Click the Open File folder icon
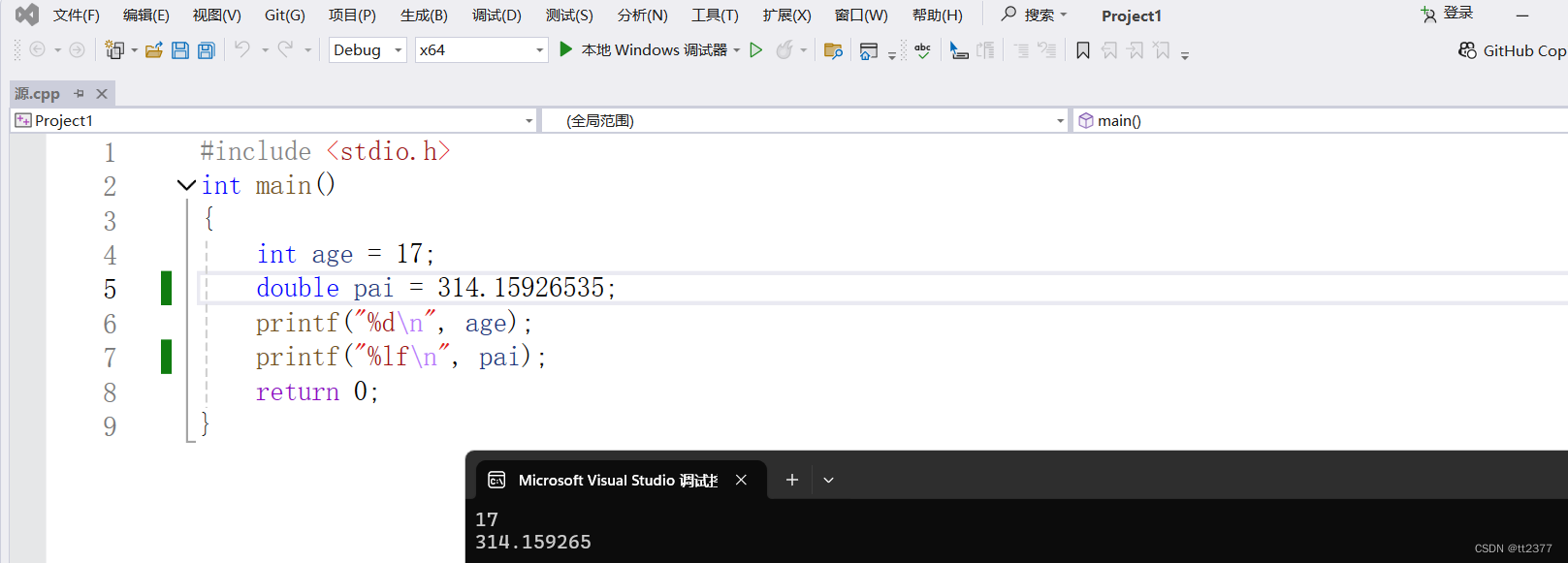This screenshot has height=563, width=1568. click(x=153, y=49)
